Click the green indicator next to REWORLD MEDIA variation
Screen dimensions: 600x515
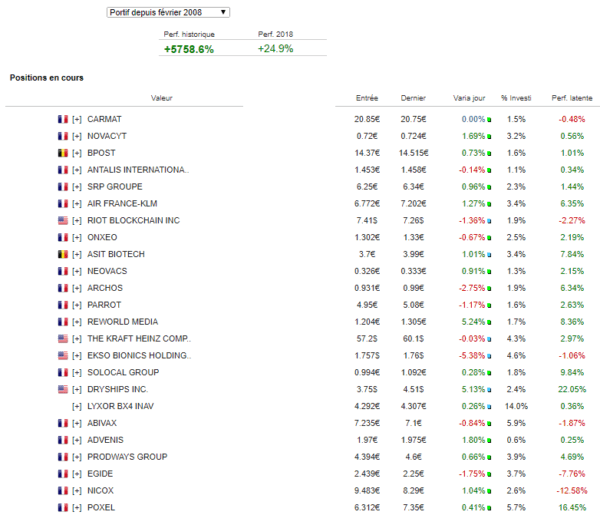pyautogui.click(x=489, y=323)
